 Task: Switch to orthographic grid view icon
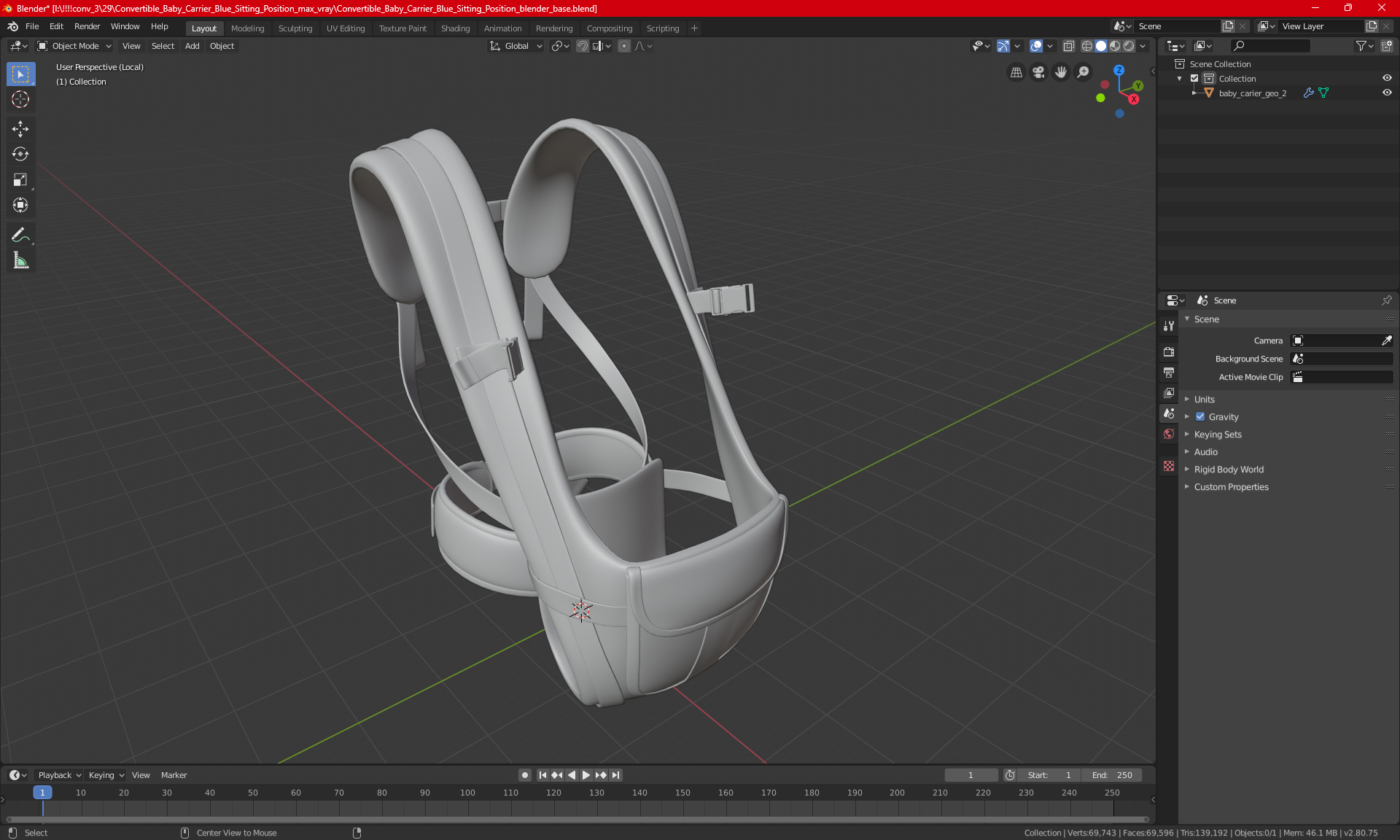1016,72
